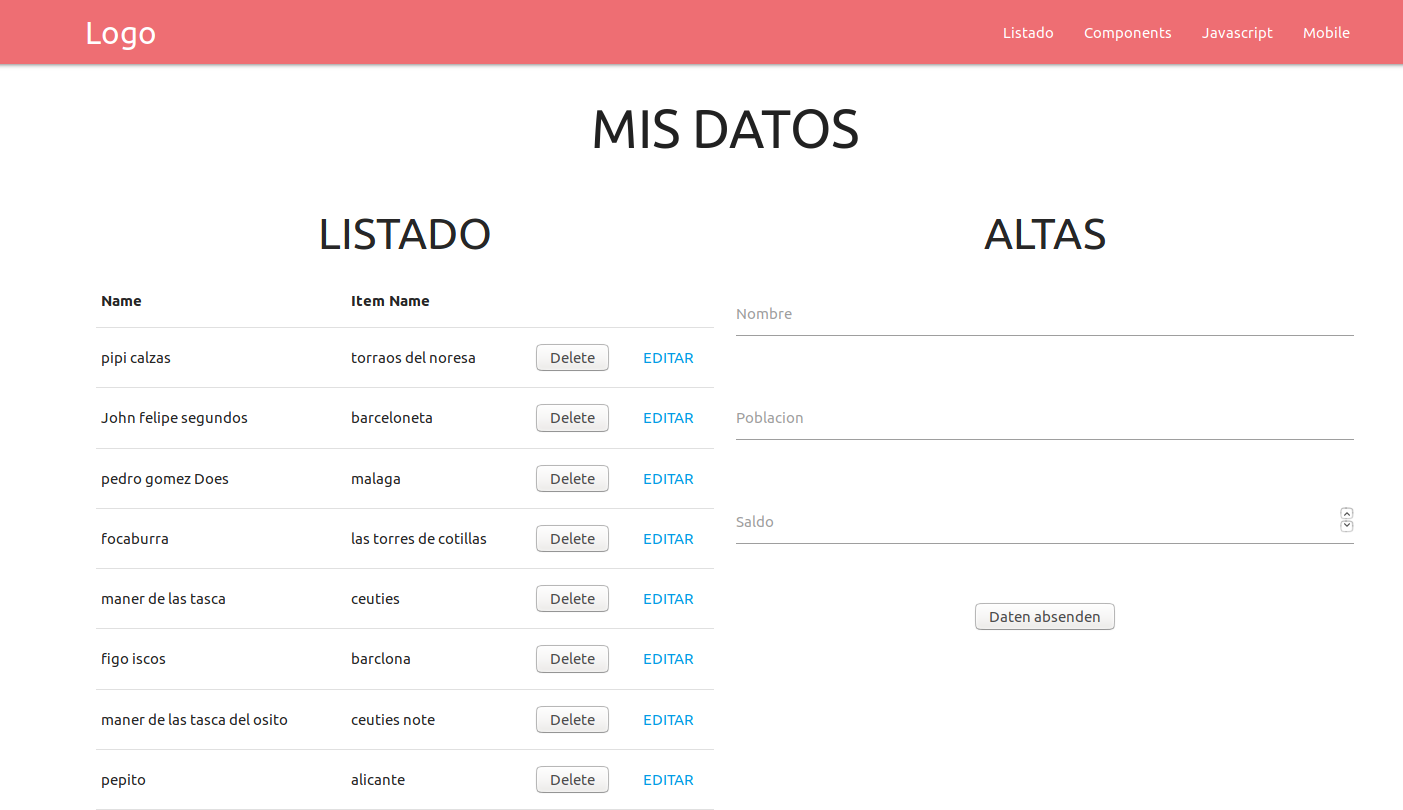Open the Javascript nav item
Image resolution: width=1403 pixels, height=810 pixels.
[x=1237, y=33]
